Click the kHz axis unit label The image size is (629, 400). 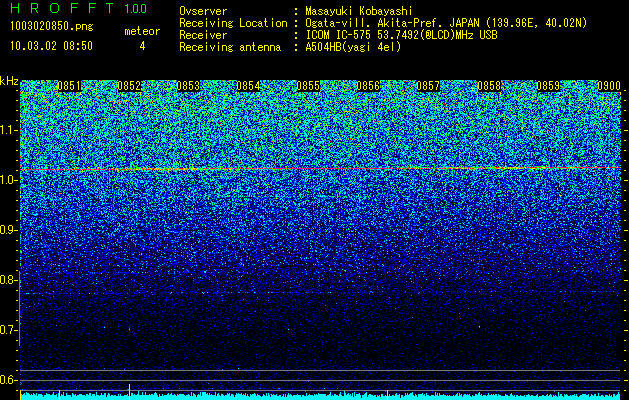click(9, 81)
